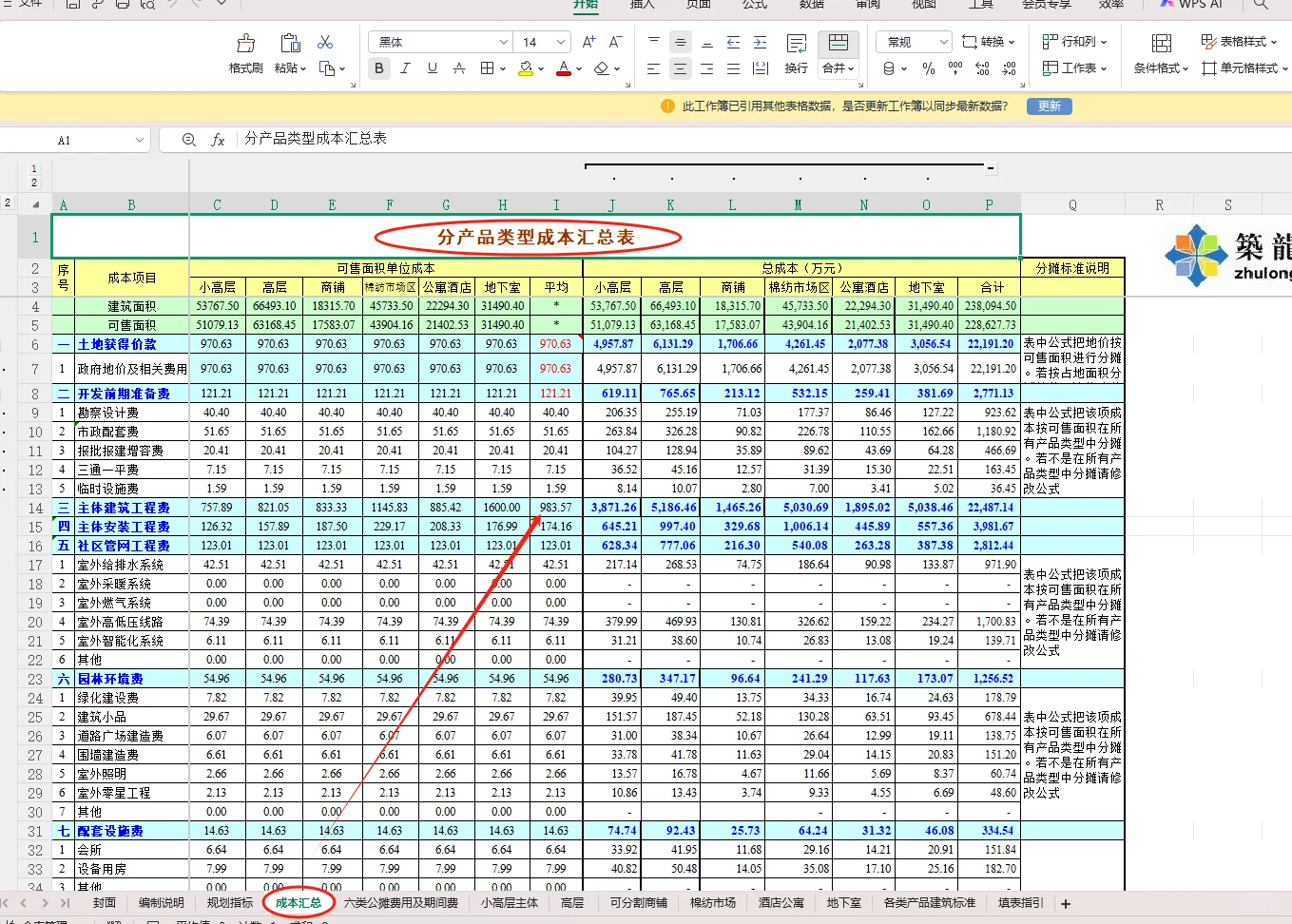The width and height of the screenshot is (1292, 924).
Task: Click the zoom magnifier in formula bar
Action: (188, 140)
